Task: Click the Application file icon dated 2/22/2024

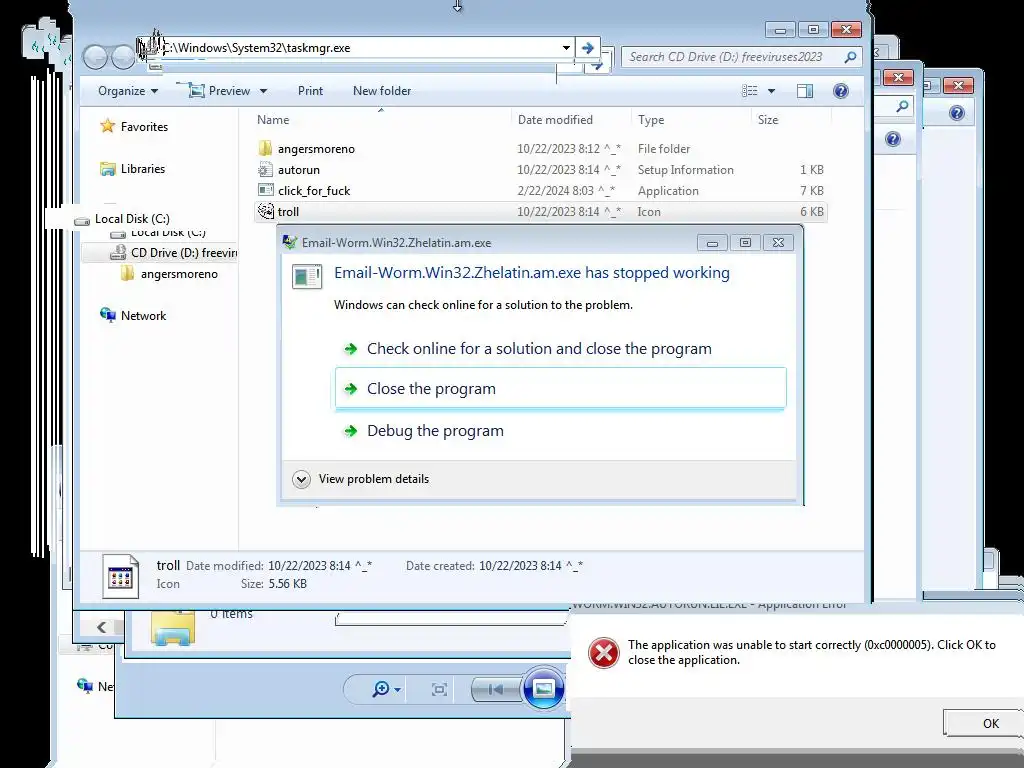Action: point(265,190)
